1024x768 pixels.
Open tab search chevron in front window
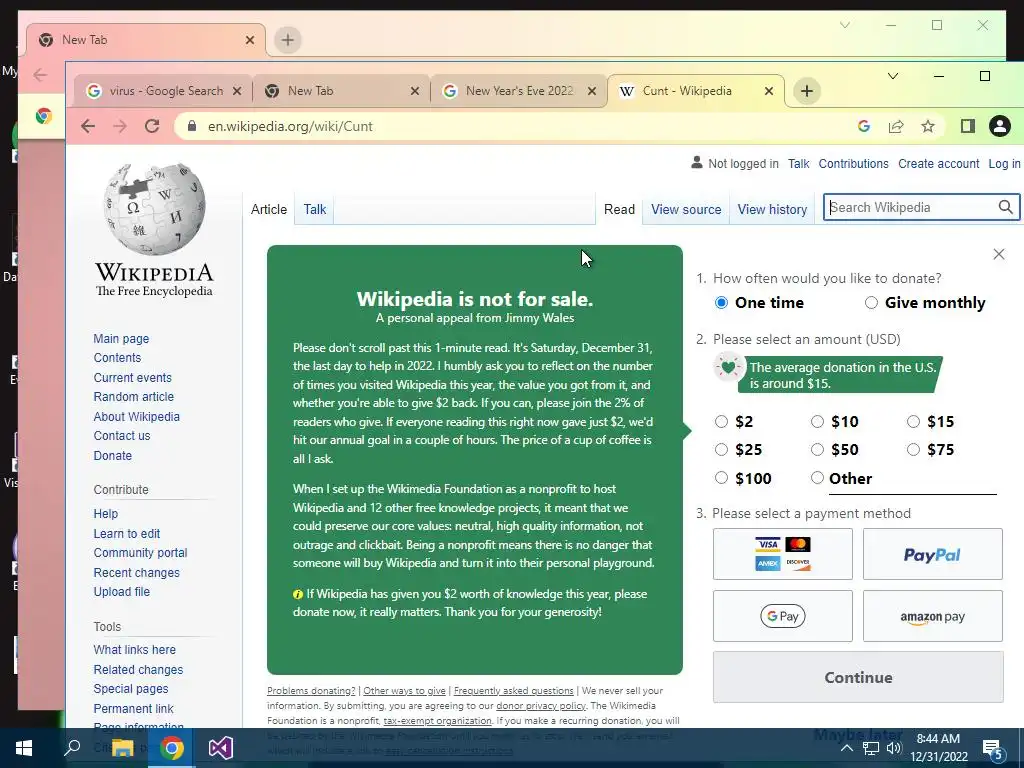(x=893, y=76)
